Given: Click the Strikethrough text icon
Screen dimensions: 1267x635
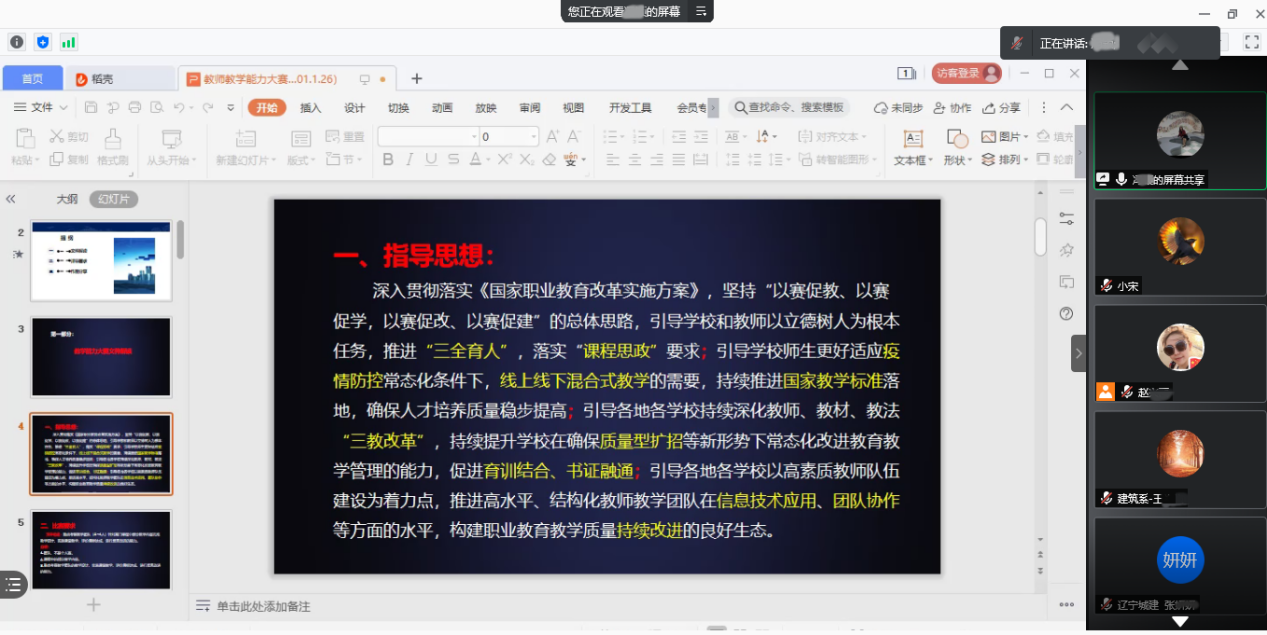Looking at the screenshot, I should click(453, 160).
